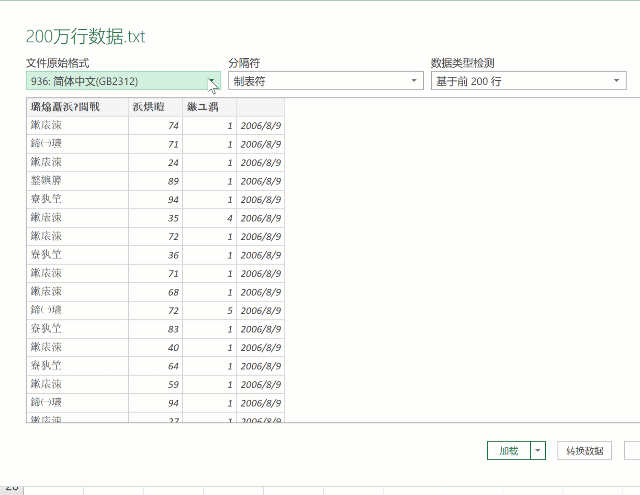The height and width of the screenshot is (495, 640).
Task: Select the second column header in preview
Action: (155, 106)
